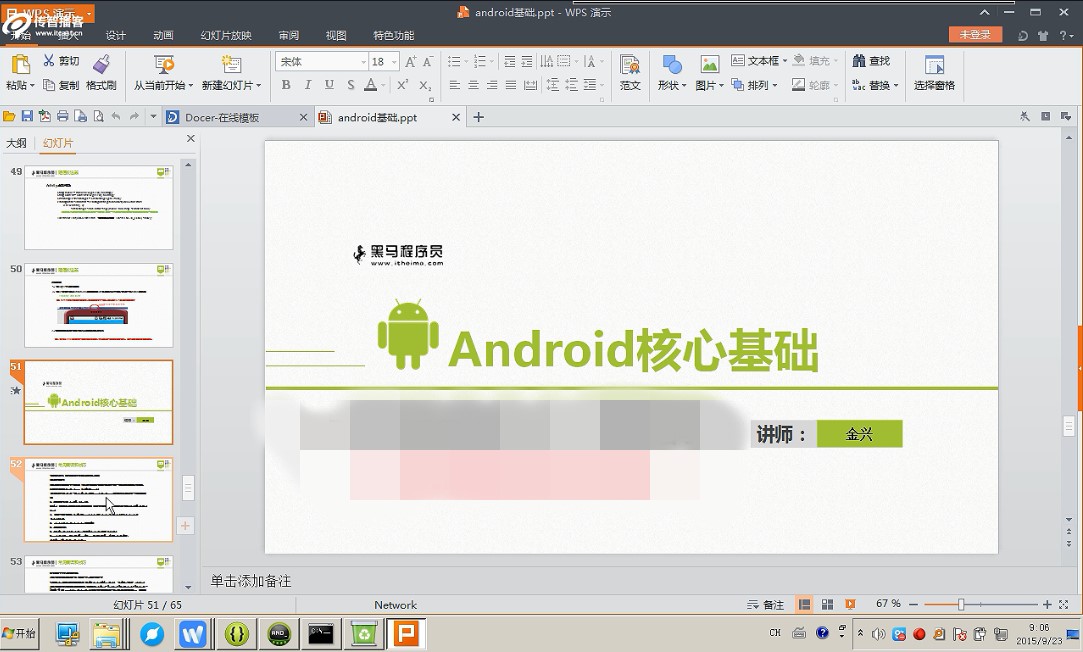The width and height of the screenshot is (1083, 652).
Task: Open the Animation (动画) ribbon tab
Action: [x=163, y=35]
